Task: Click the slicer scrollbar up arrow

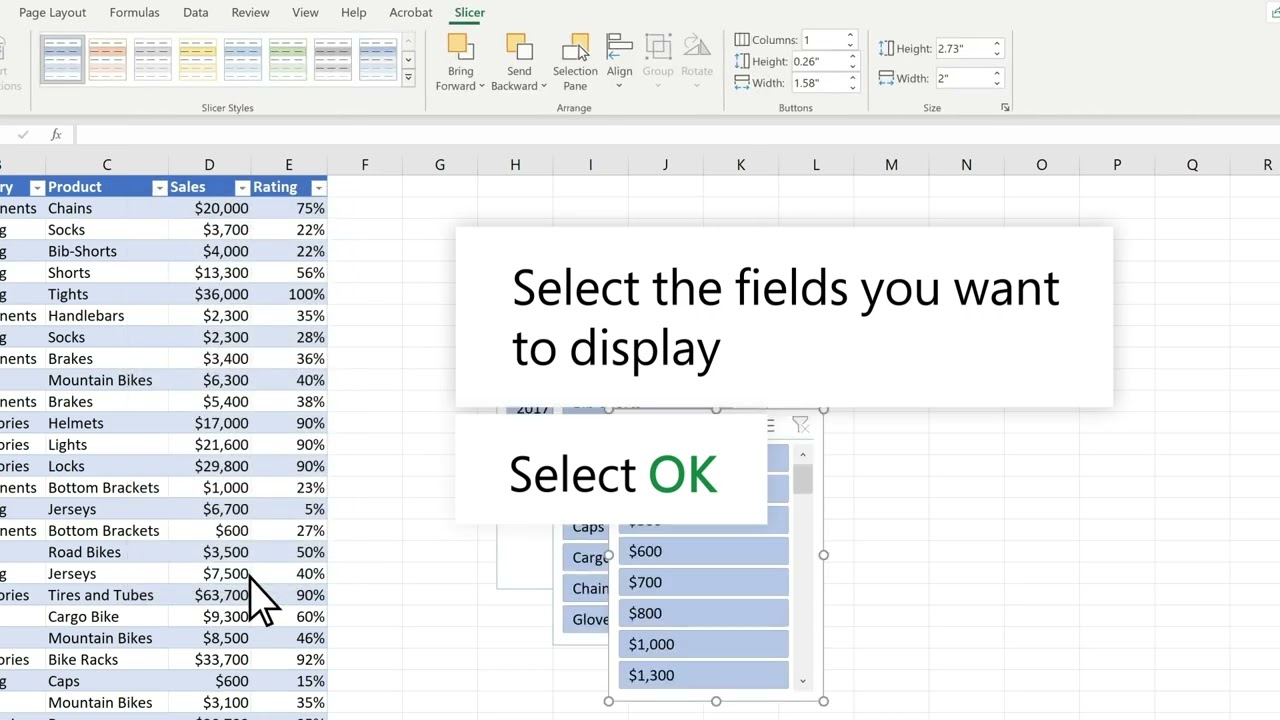Action: (x=803, y=455)
